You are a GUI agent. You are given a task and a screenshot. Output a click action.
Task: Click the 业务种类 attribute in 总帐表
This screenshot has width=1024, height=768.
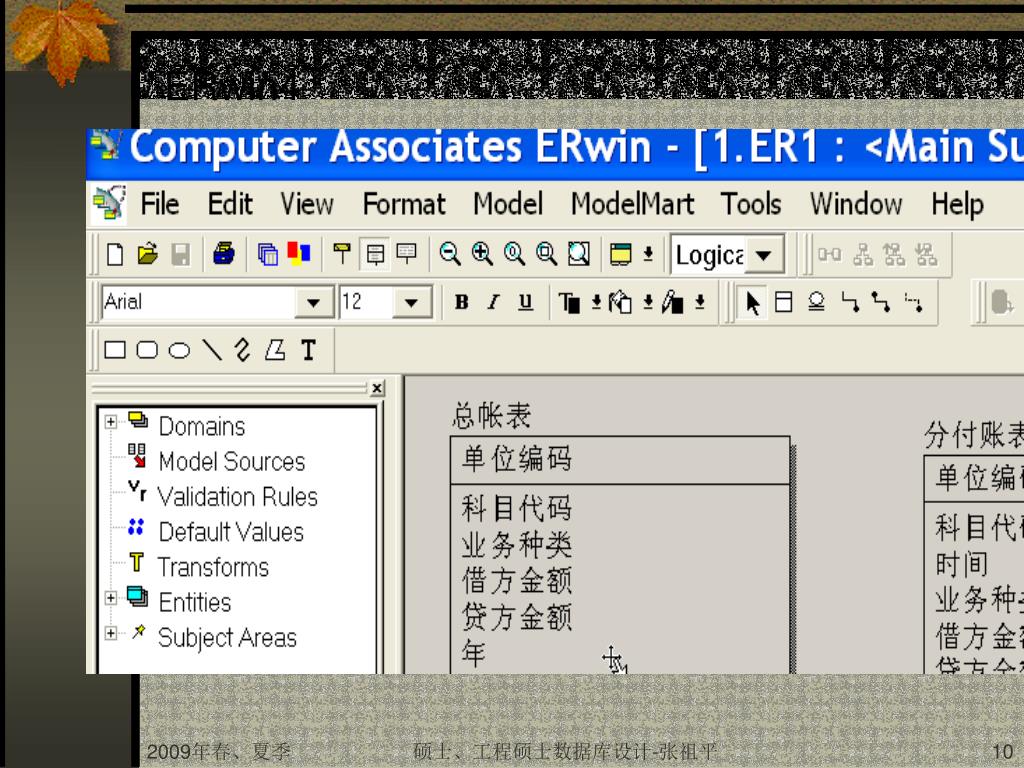click(x=516, y=545)
